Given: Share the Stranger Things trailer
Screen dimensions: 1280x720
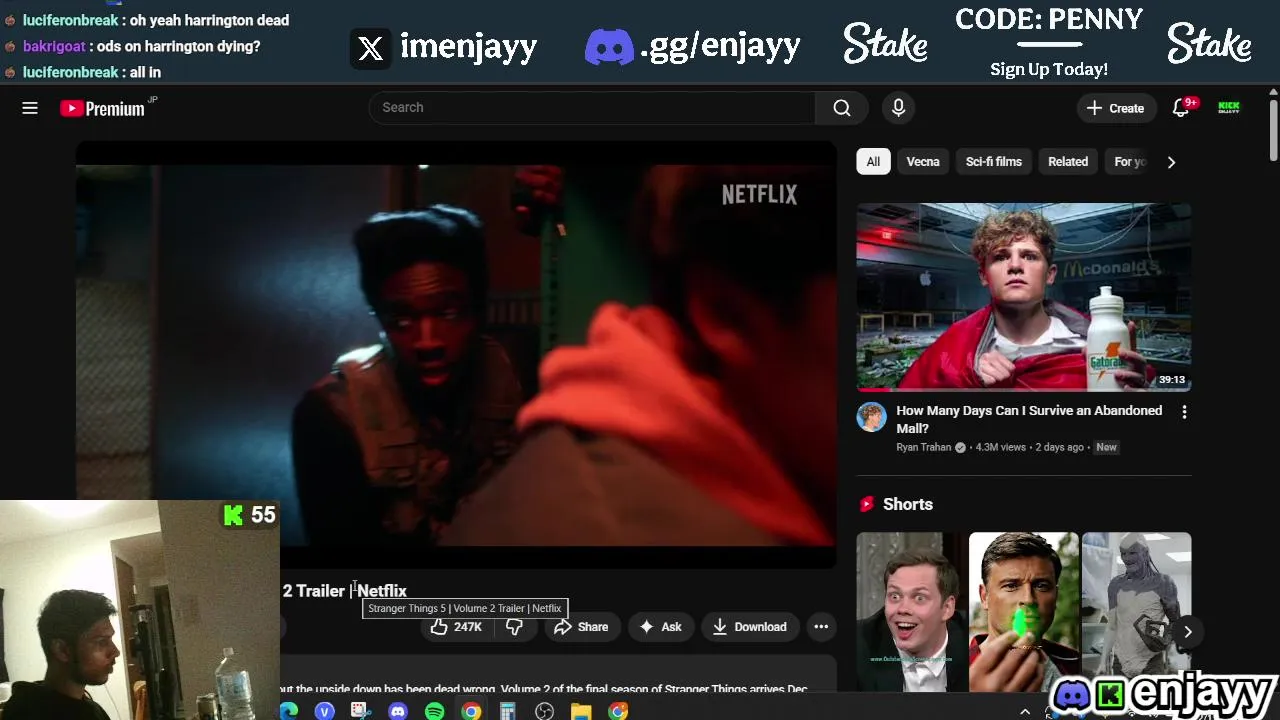Looking at the screenshot, I should (581, 627).
